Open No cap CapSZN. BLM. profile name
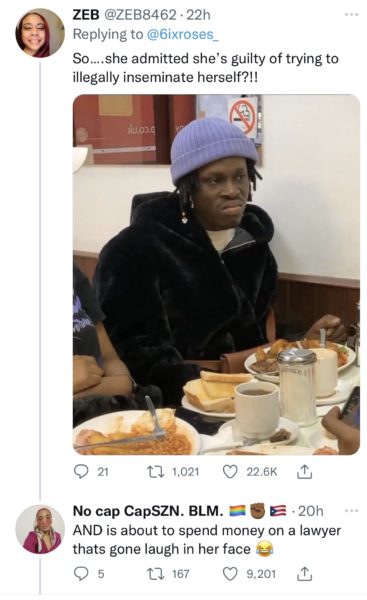This screenshot has height=600, width=367. 148,511
